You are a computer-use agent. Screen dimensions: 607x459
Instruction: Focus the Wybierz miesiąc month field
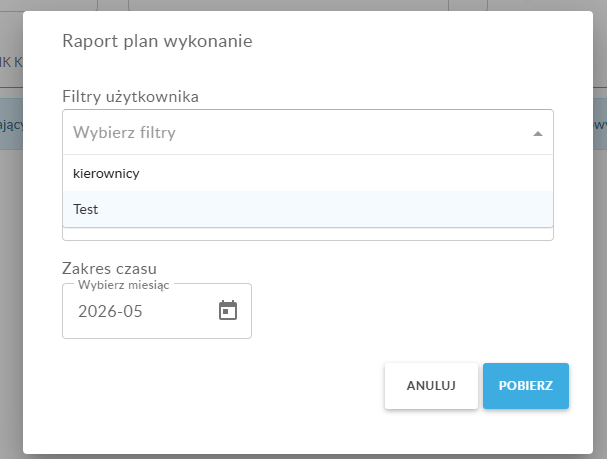pos(157,311)
